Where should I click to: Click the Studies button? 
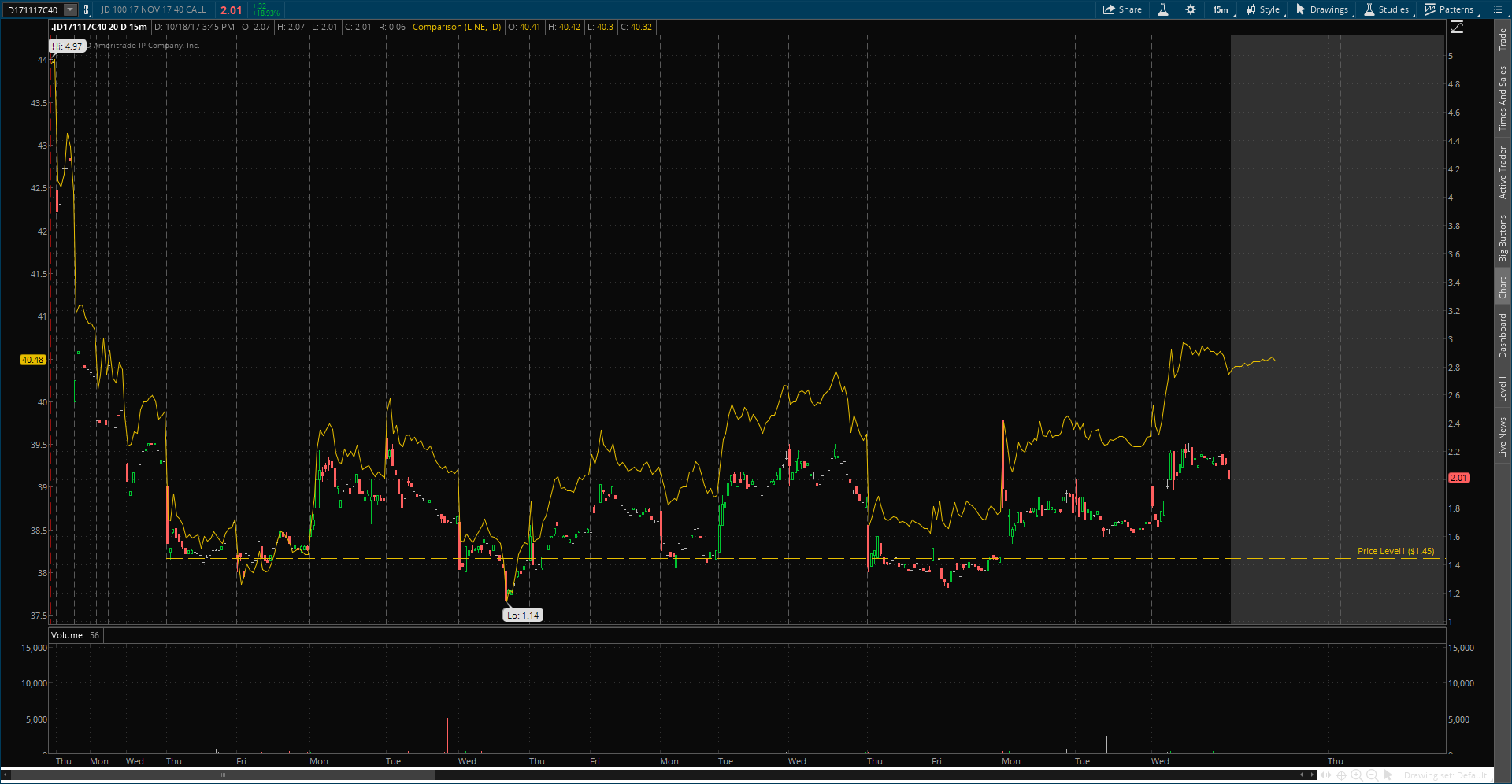pyautogui.click(x=1387, y=9)
